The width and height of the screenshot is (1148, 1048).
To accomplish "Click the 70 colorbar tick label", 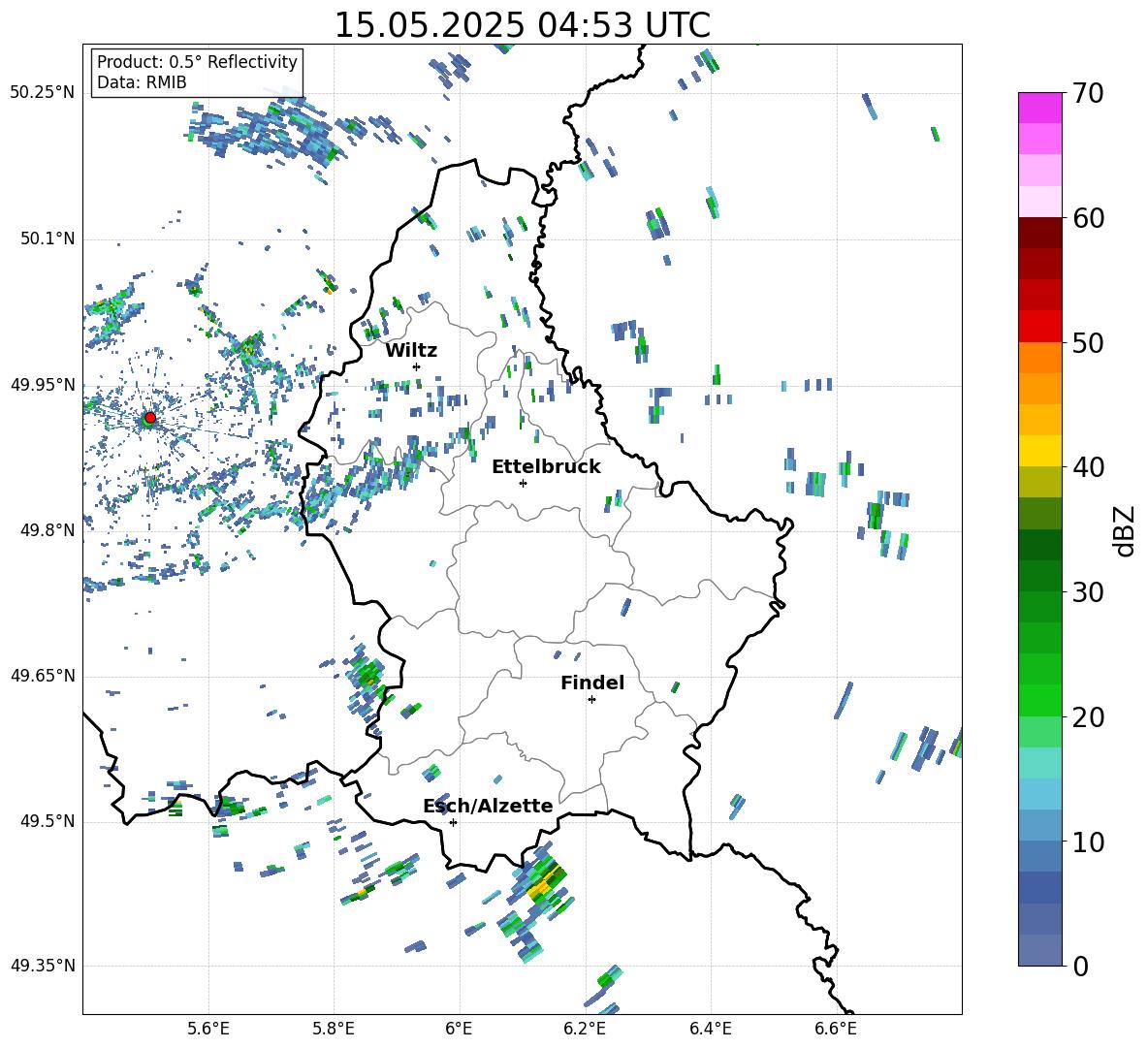I will (x=1088, y=94).
